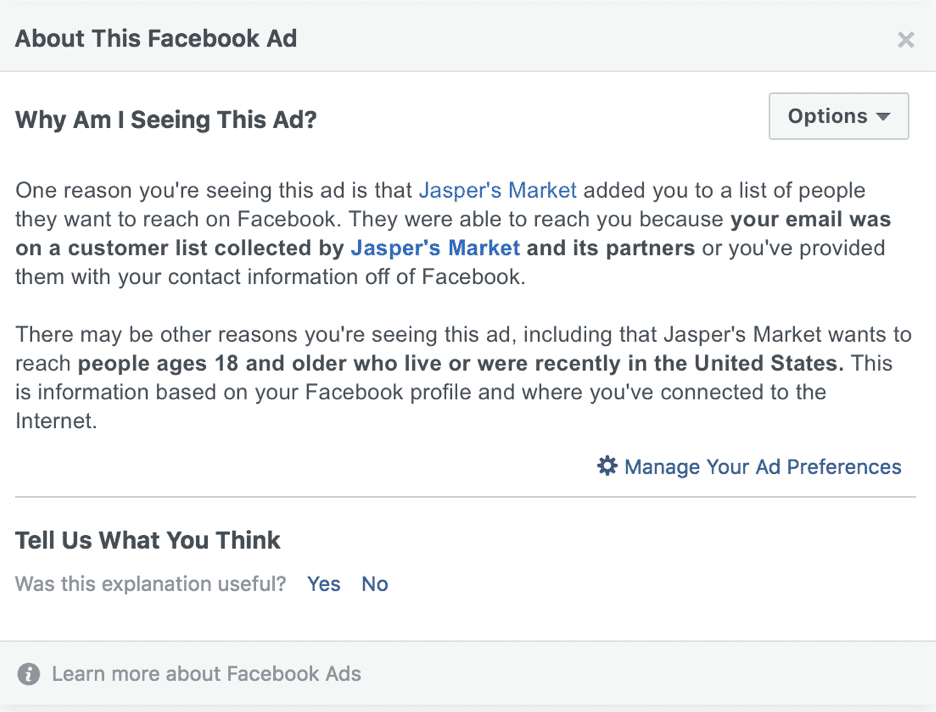Click the phrase "contact information off of Facebook"

click(344, 276)
